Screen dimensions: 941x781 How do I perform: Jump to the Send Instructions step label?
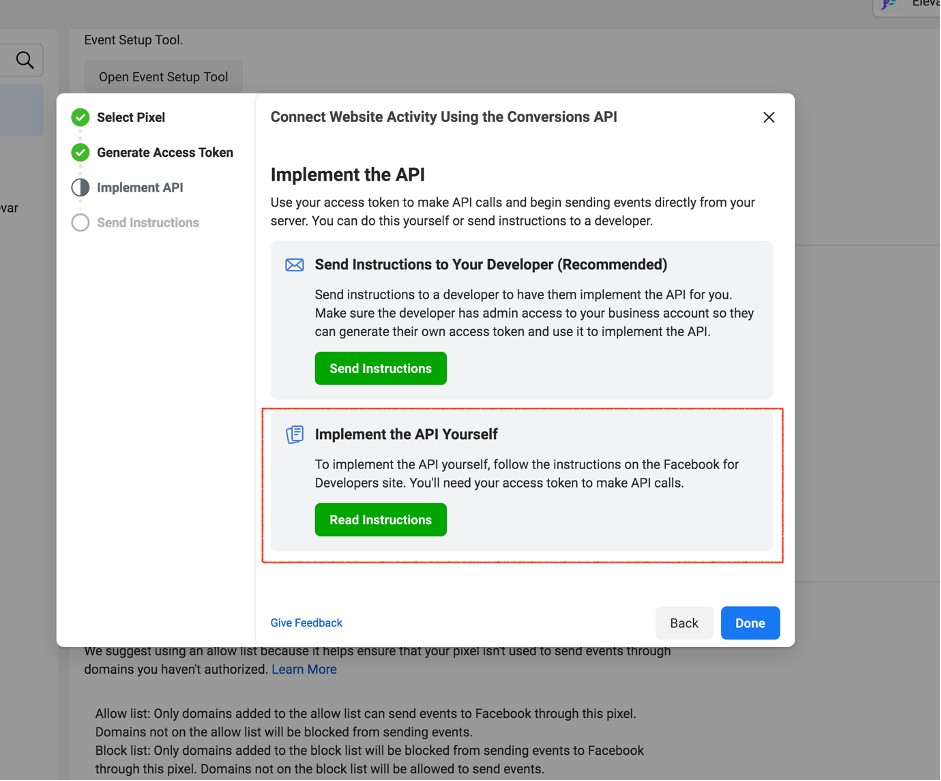click(x=148, y=222)
